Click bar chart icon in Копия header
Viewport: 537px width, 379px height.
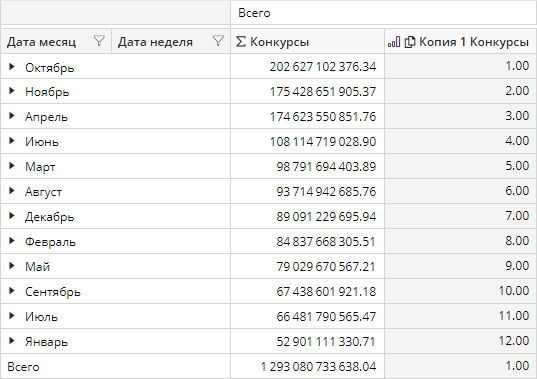394,42
